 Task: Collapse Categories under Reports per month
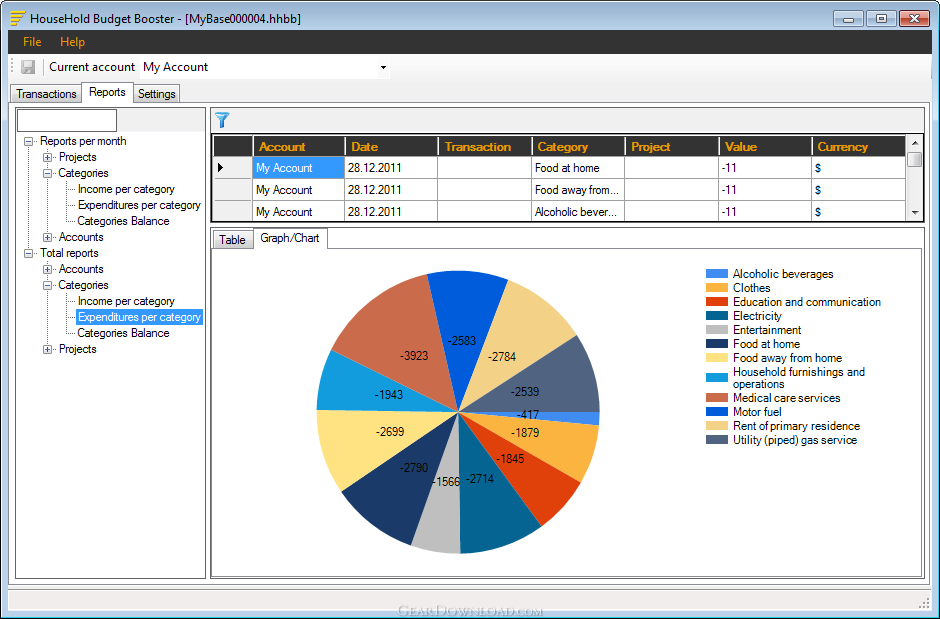click(47, 174)
